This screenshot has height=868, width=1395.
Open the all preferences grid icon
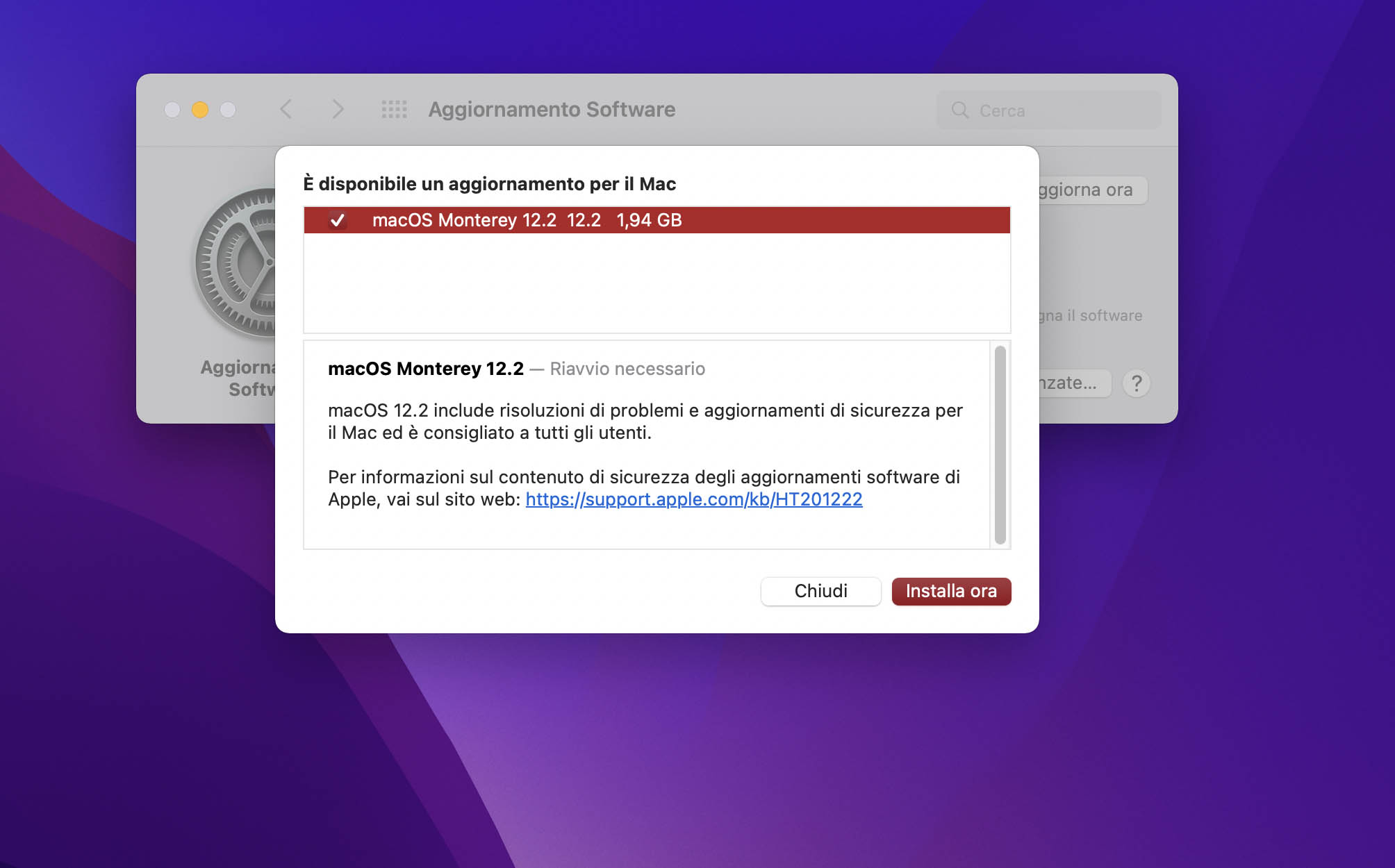(x=394, y=109)
